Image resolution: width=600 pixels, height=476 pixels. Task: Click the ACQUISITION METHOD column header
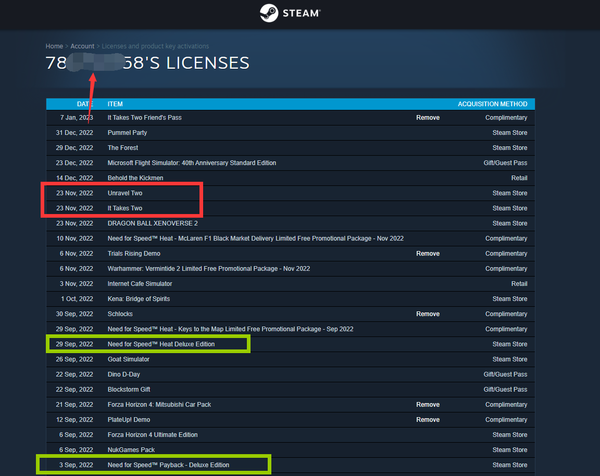(492, 104)
